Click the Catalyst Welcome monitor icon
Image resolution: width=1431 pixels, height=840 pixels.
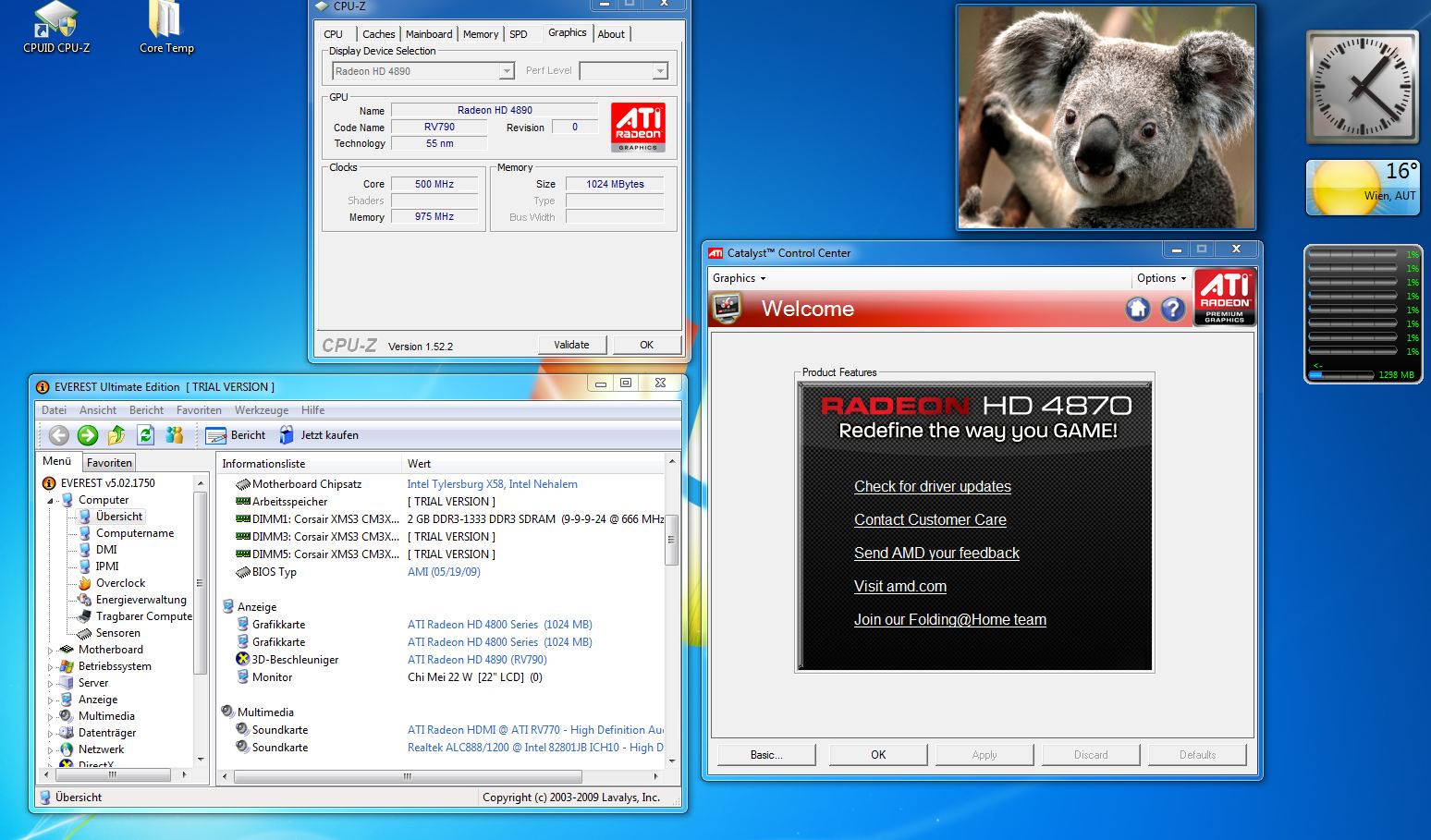coord(728,309)
